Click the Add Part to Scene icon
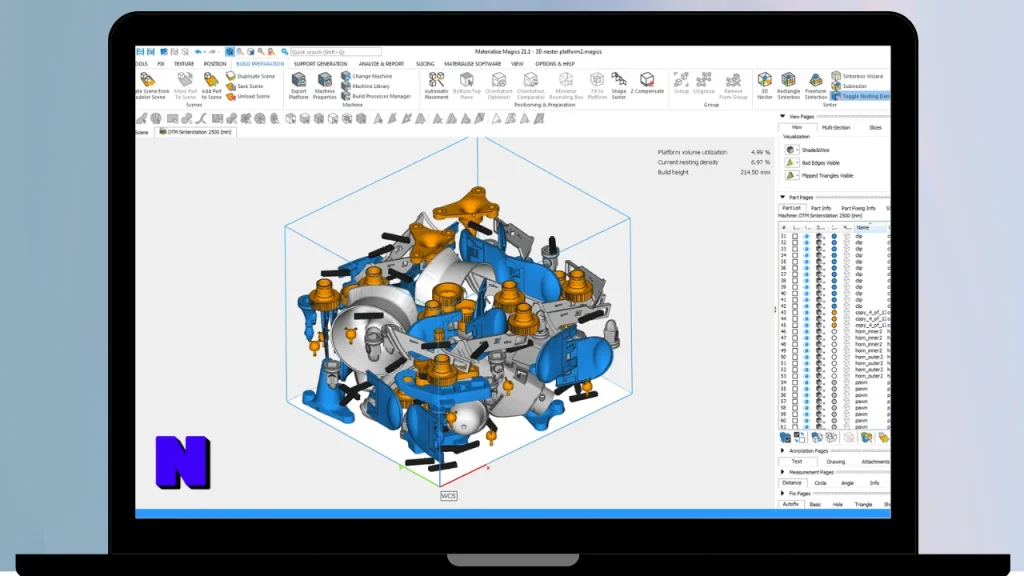 pyautogui.click(x=211, y=80)
